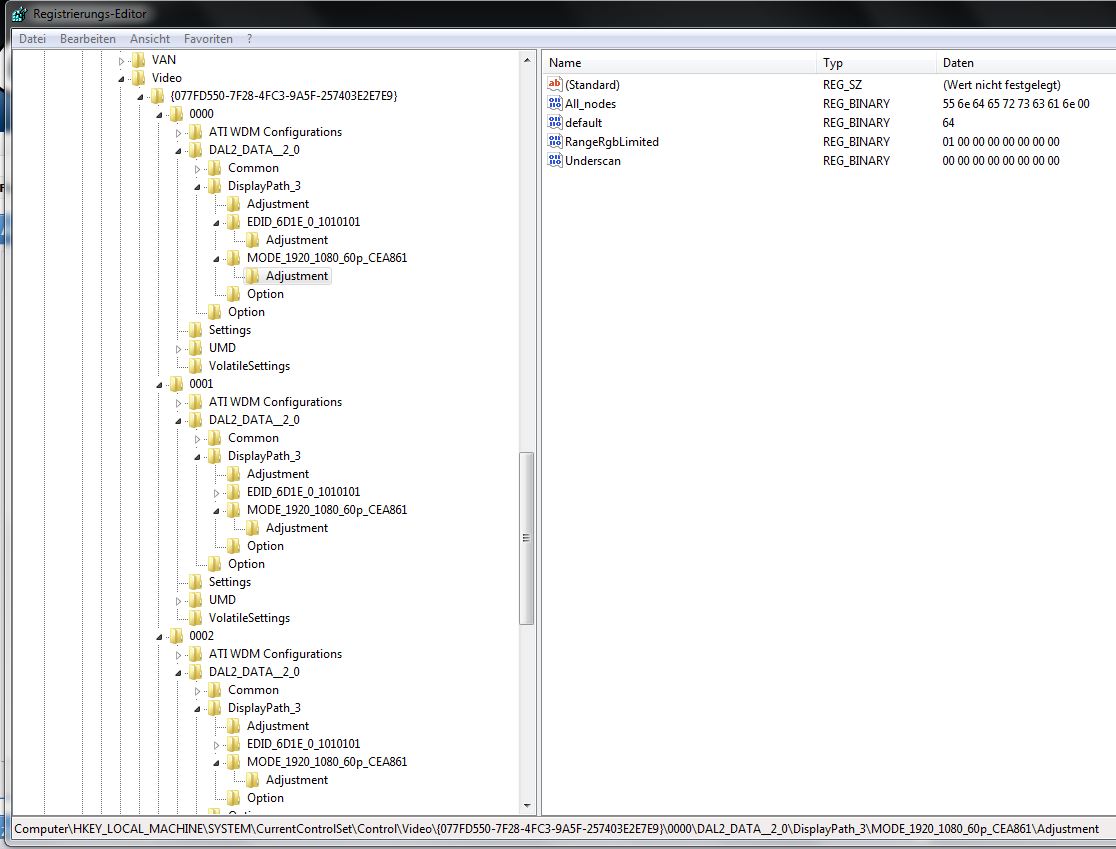Collapse DAL2_DATA__2_0 under 0000
The image size is (1116, 849).
click(179, 151)
